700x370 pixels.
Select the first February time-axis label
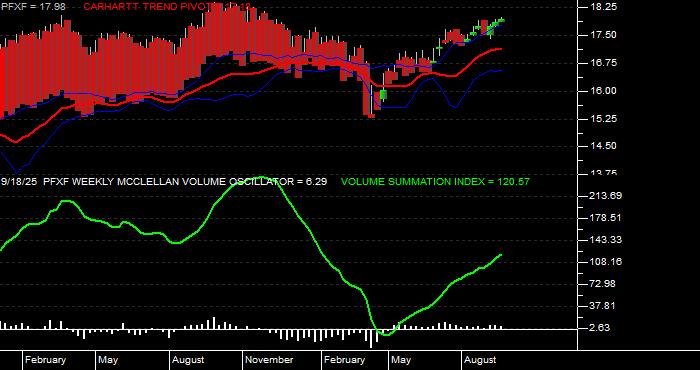(45, 360)
